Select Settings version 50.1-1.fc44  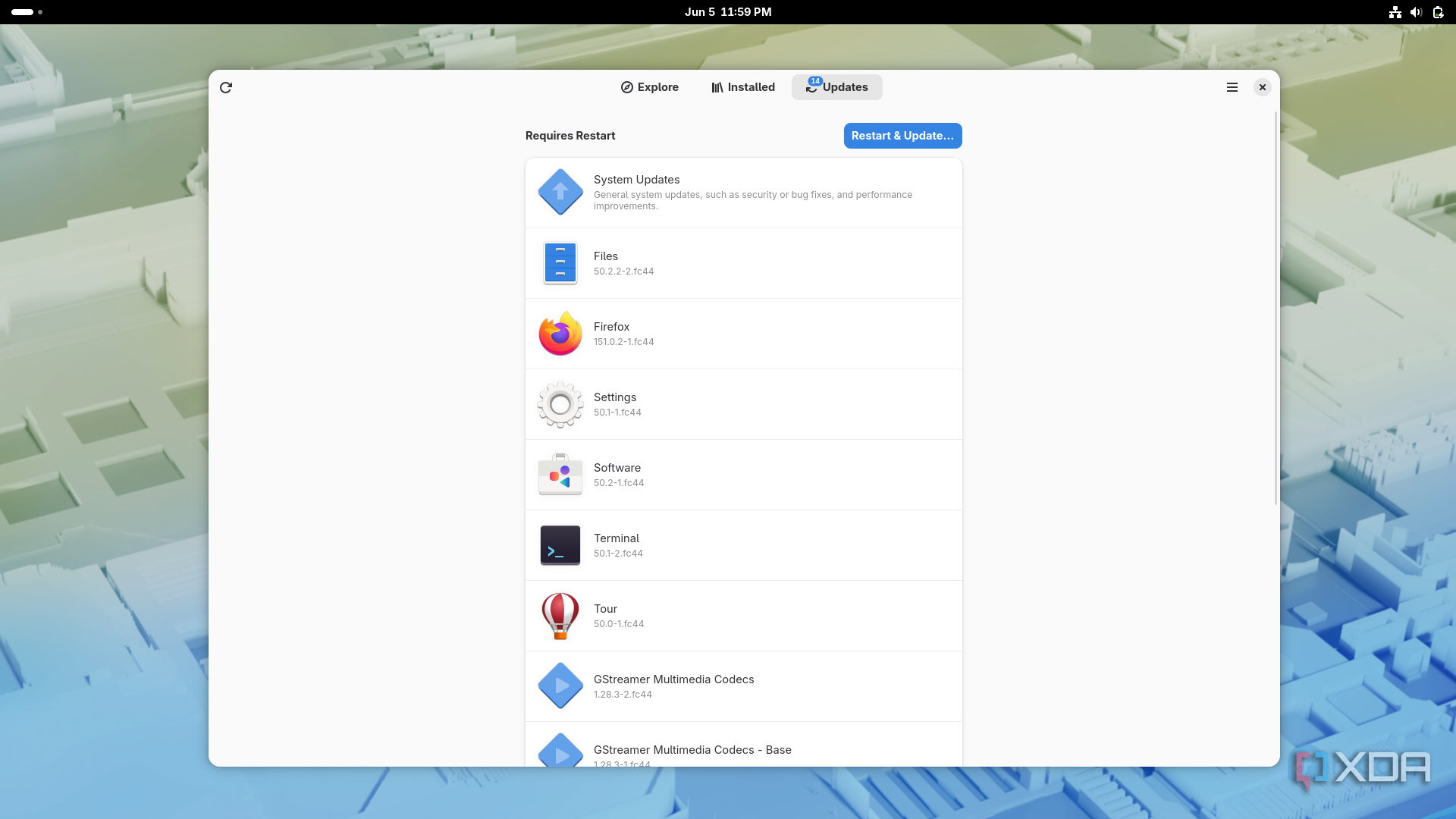pos(617,413)
